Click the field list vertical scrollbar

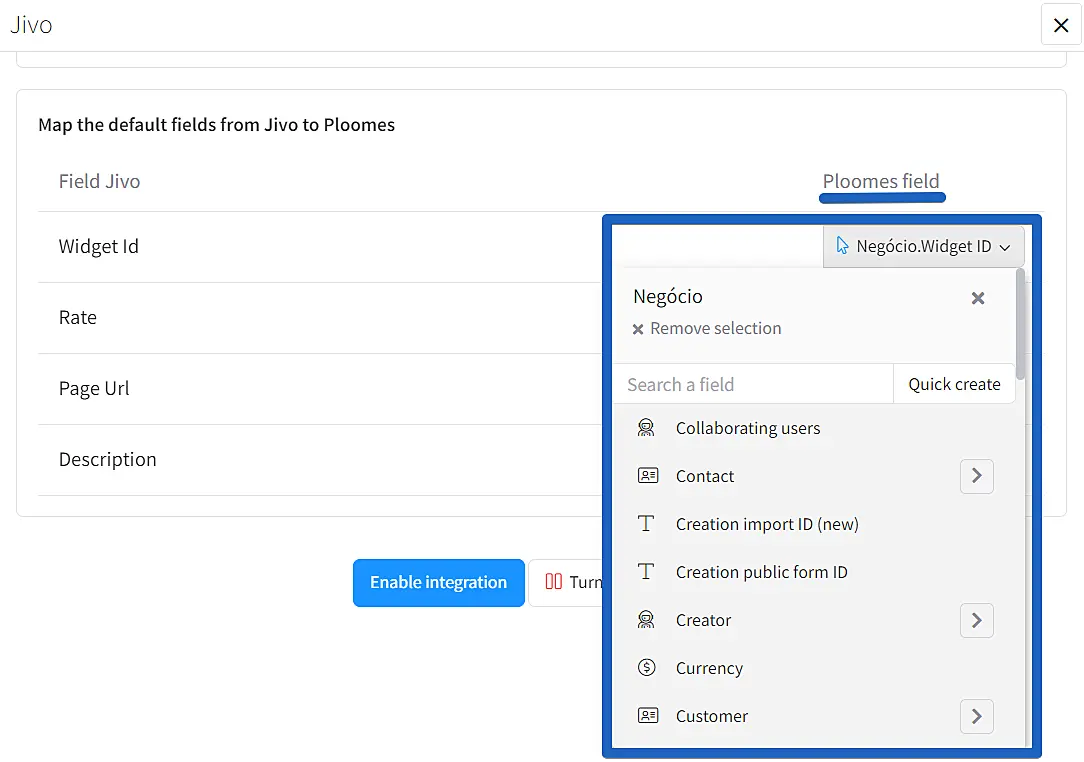tap(1020, 325)
